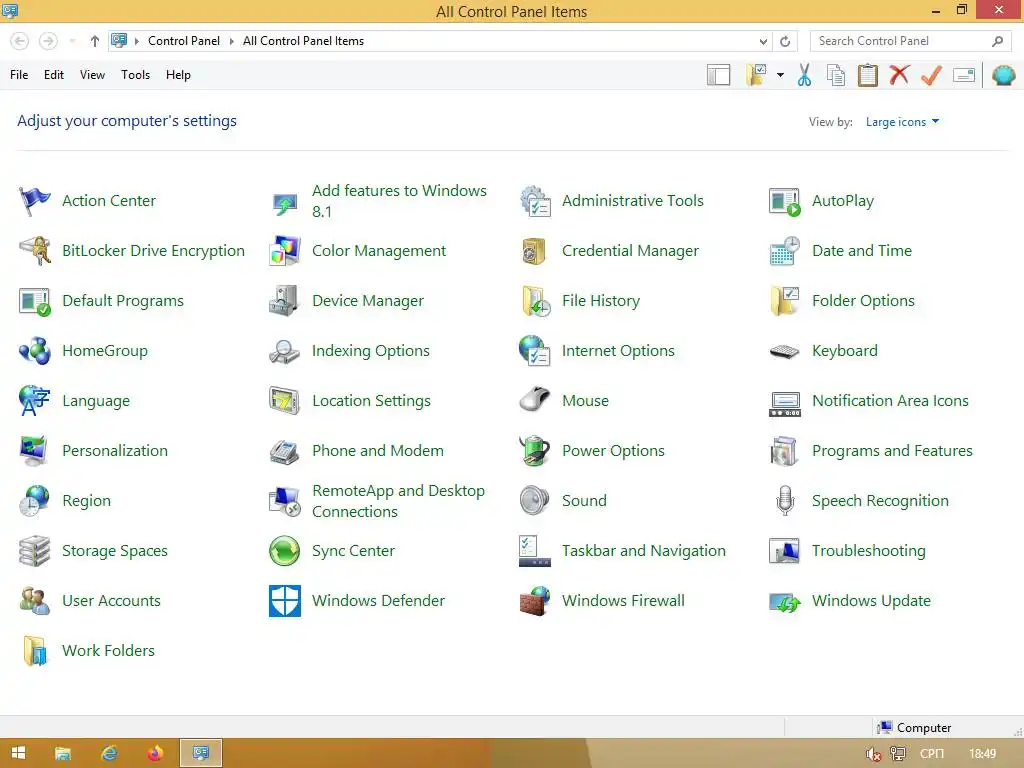Open the Keyboard icon

[784, 351]
